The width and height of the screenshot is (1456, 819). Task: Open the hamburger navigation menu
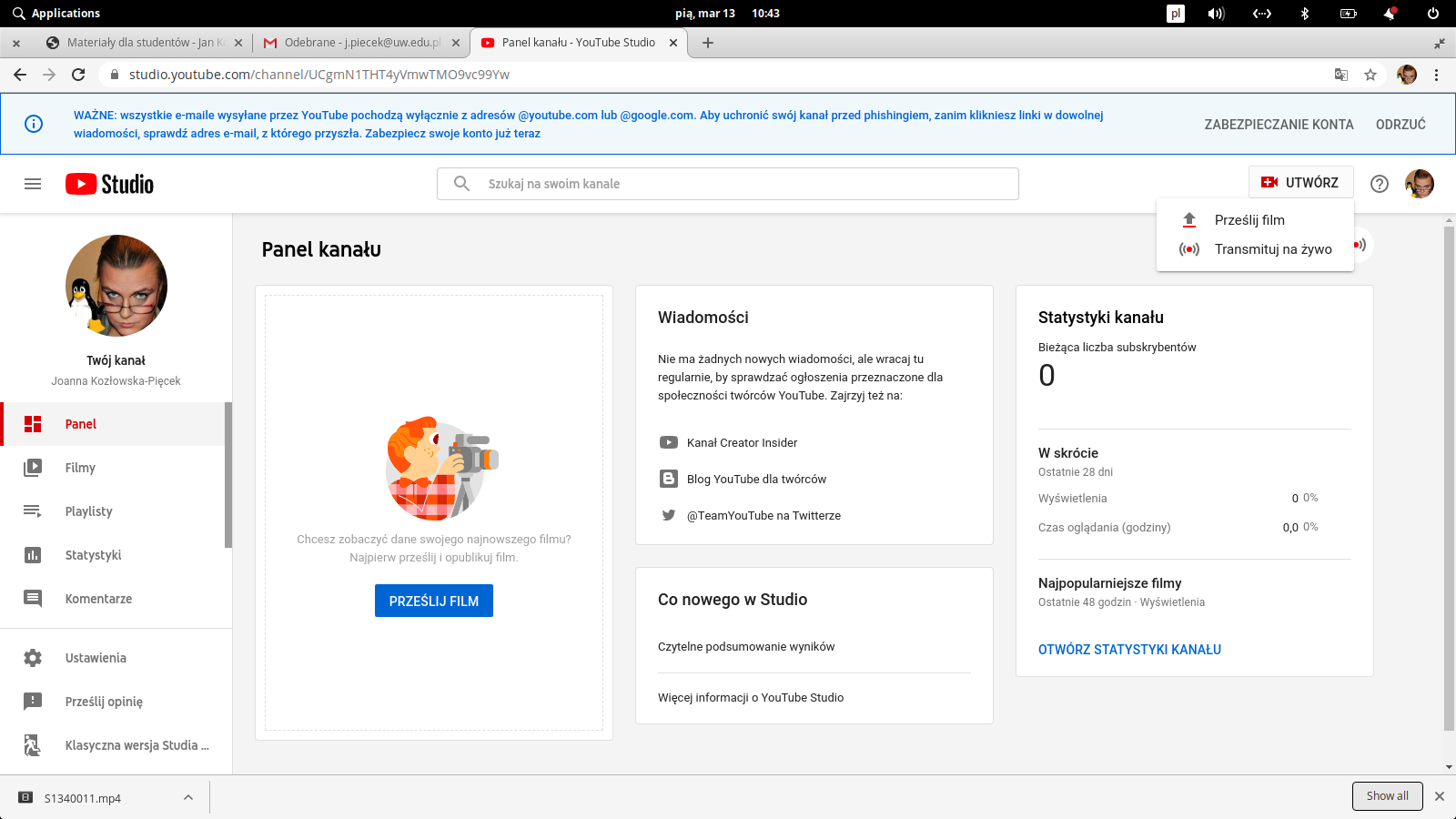coord(33,184)
